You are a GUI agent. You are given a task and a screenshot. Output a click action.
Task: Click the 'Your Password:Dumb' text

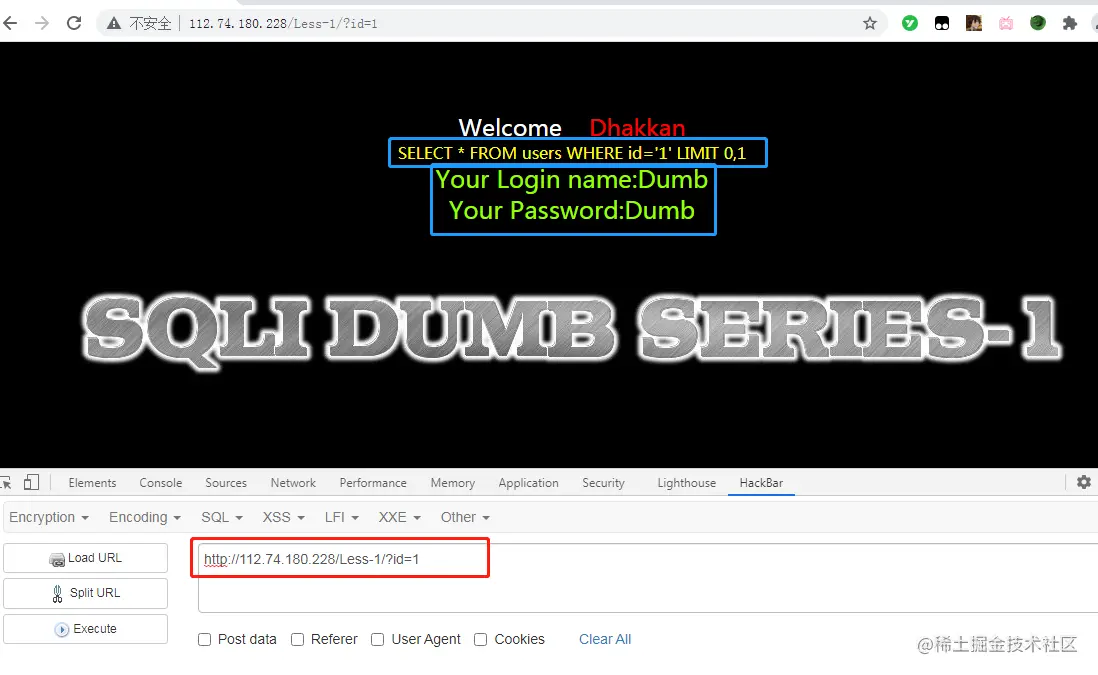pos(572,211)
